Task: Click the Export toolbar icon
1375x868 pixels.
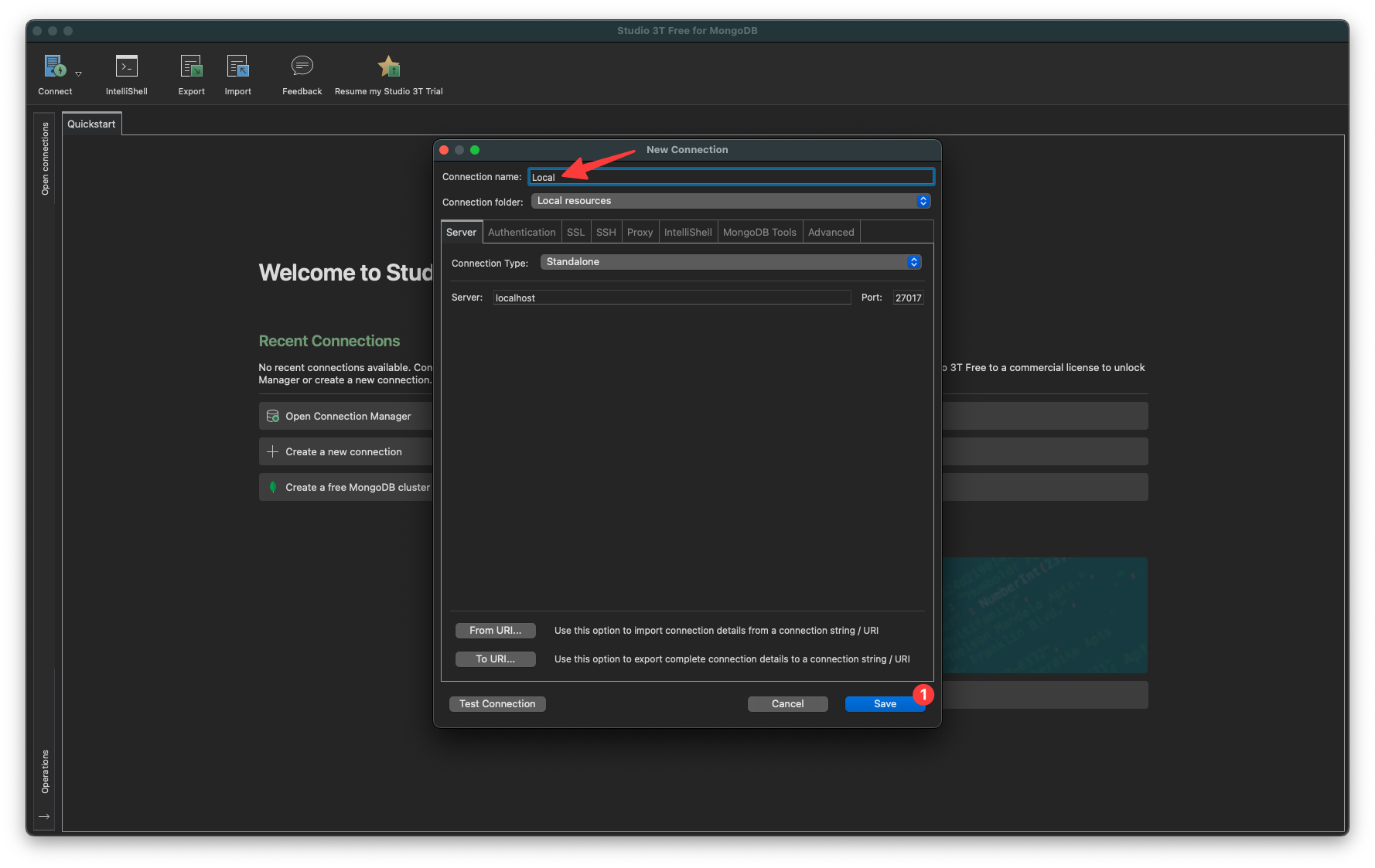Action: 191,66
